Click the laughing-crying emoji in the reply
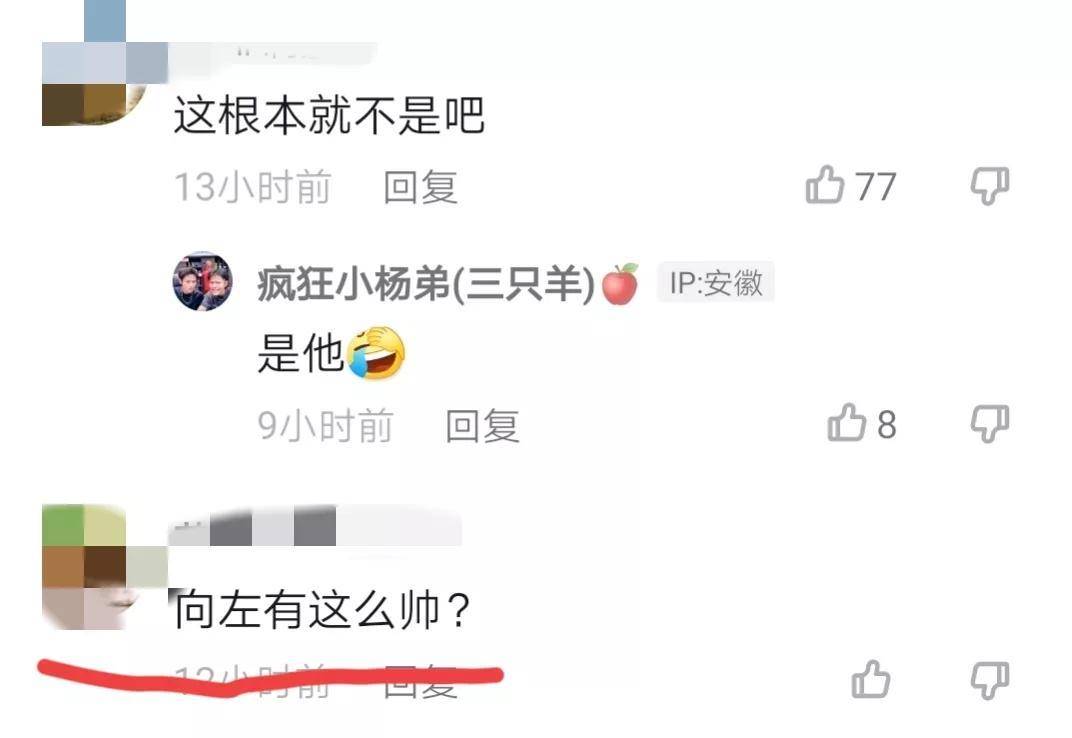The height and width of the screenshot is (738, 1072). point(375,353)
